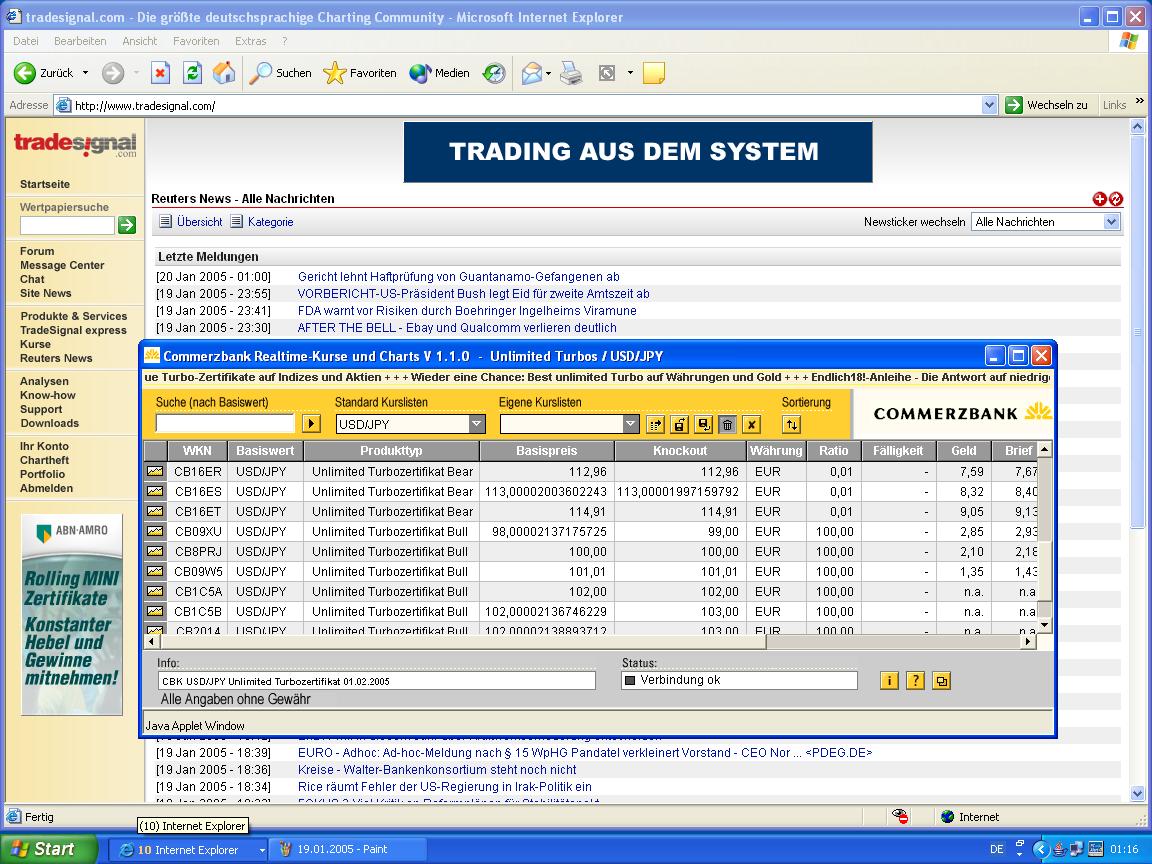Expand the Standard Kurslisten USD/JPY dropdown
Image resolution: width=1152 pixels, height=864 pixels.
[x=477, y=424]
